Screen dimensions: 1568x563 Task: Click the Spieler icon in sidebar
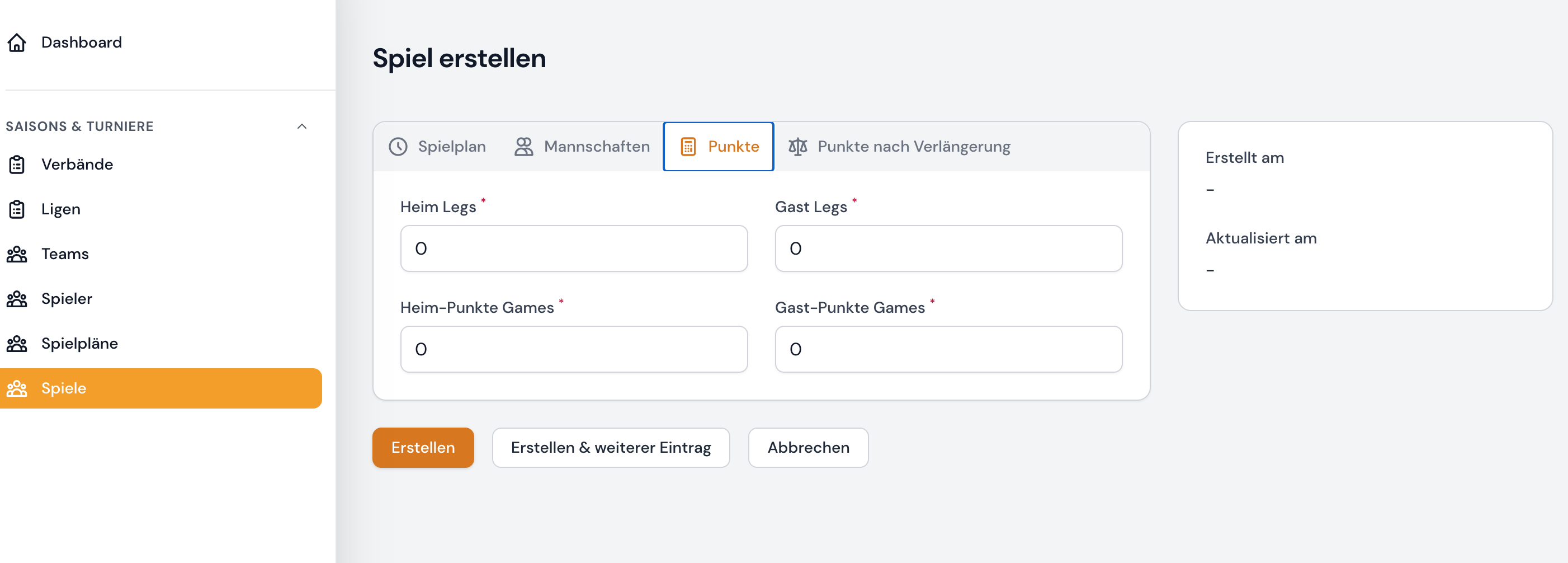coord(17,298)
